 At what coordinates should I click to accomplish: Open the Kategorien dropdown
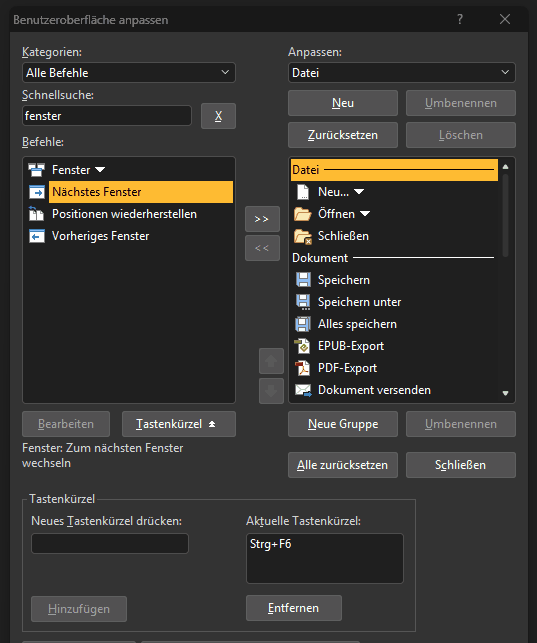pos(129,73)
